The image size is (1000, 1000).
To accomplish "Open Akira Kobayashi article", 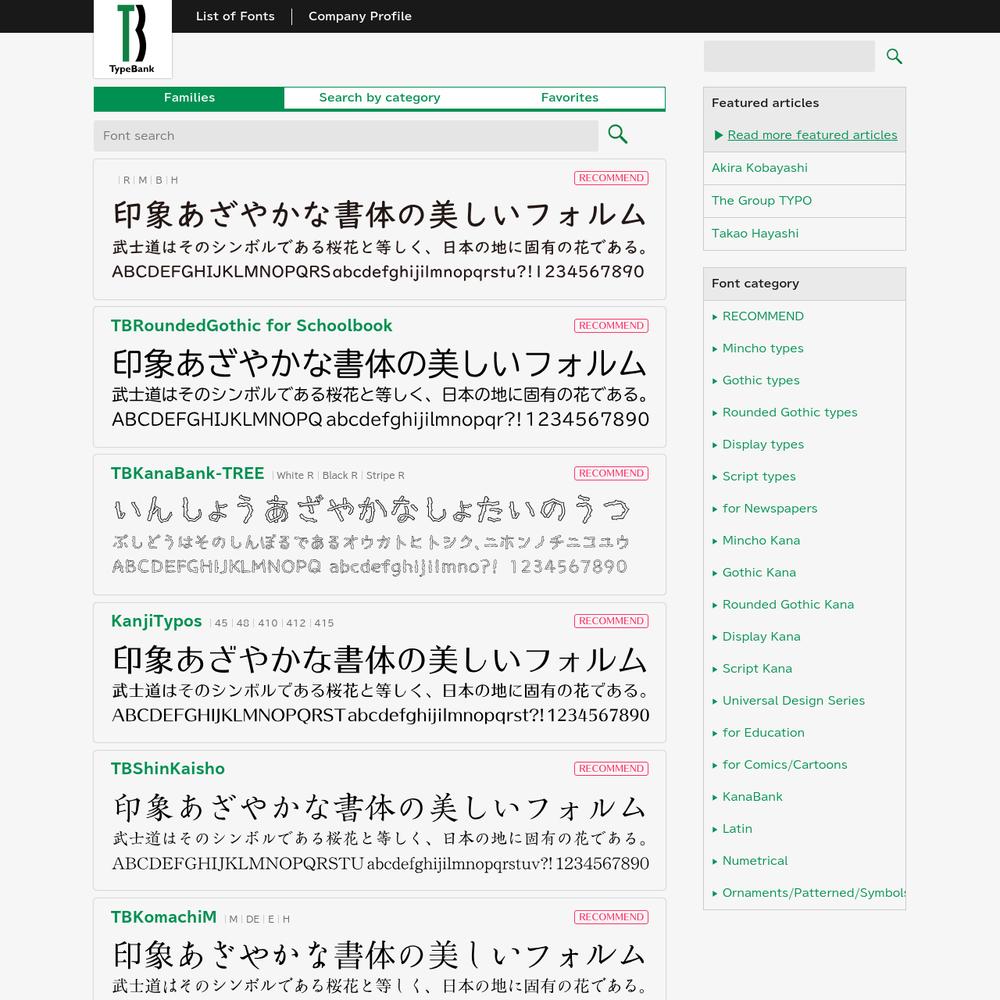I will [760, 168].
